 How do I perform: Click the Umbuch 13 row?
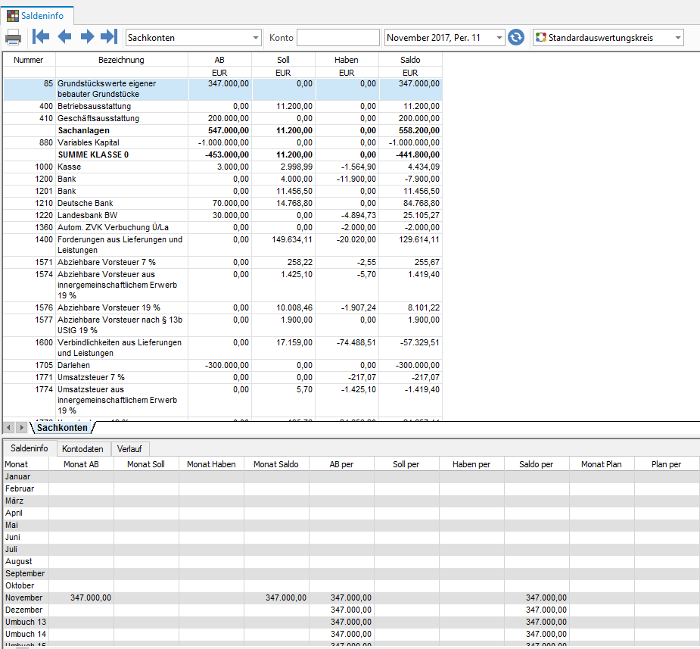coord(351,622)
